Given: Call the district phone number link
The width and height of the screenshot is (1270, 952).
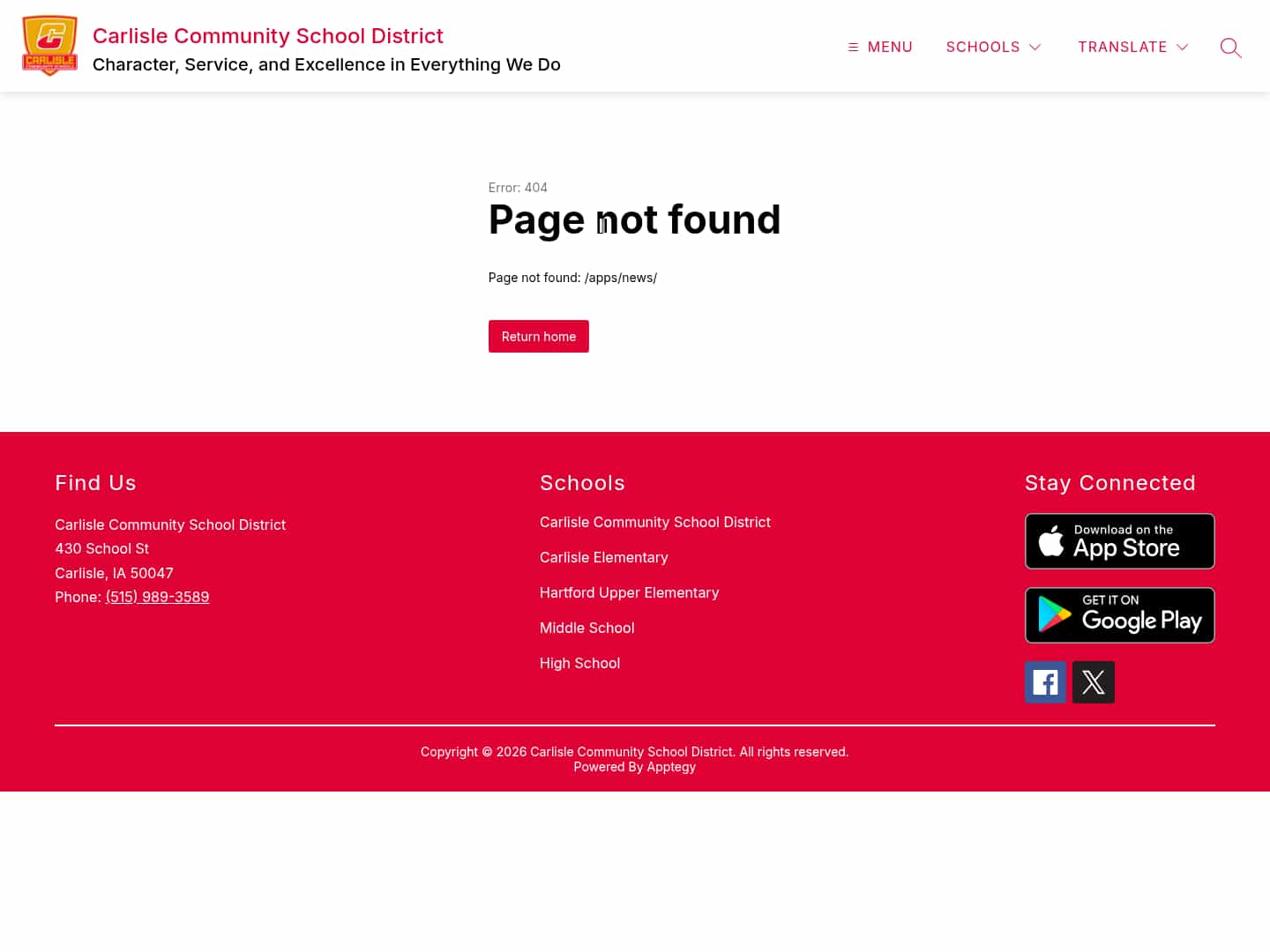Looking at the screenshot, I should pyautogui.click(x=157, y=597).
